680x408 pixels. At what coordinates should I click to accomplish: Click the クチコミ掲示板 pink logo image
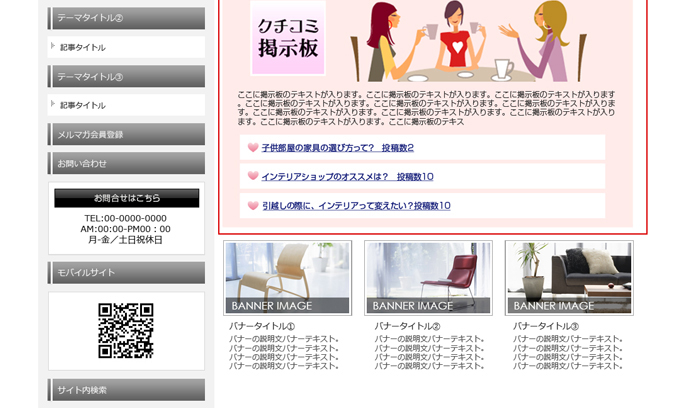(288, 42)
